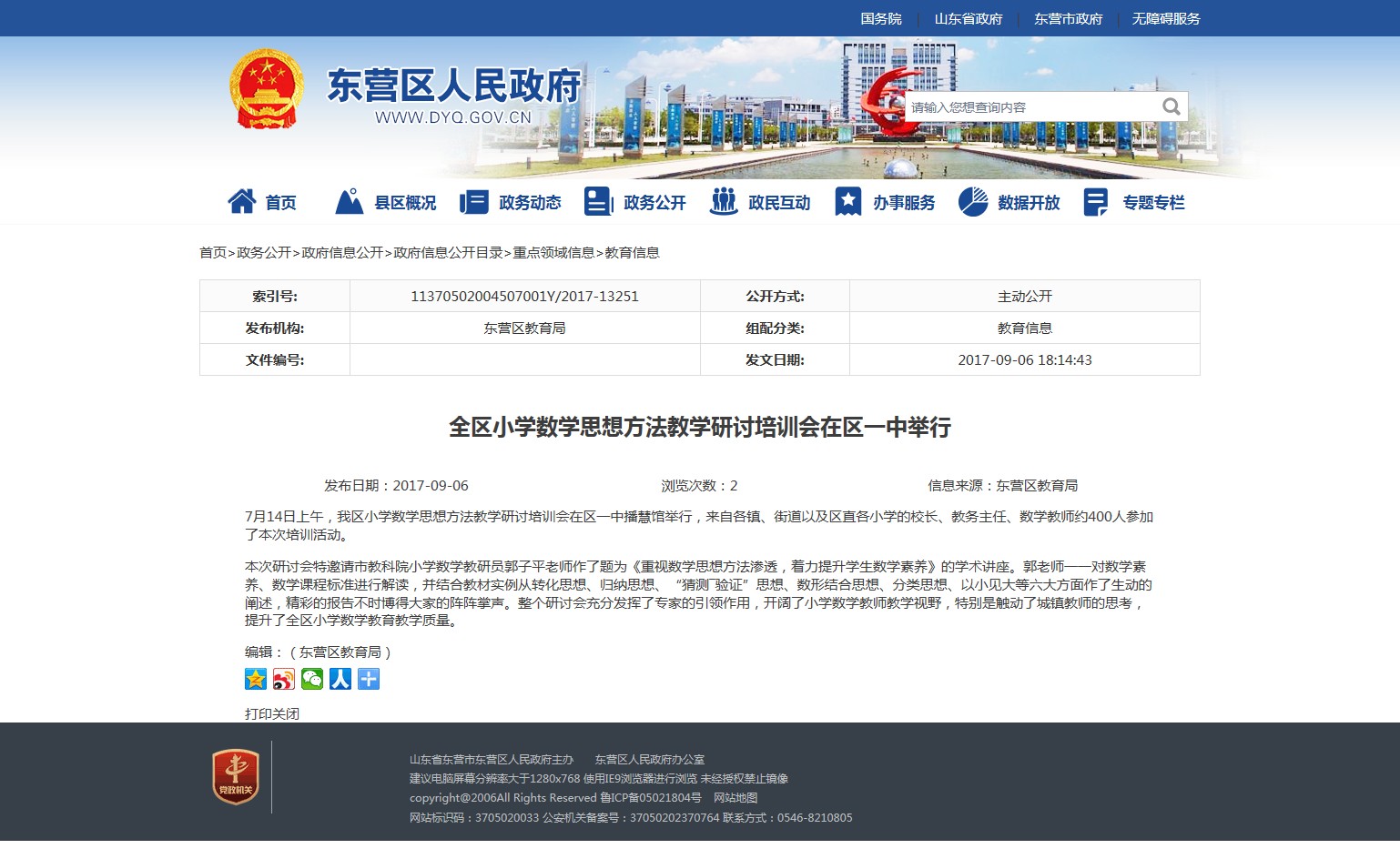Click the 网站地图 footer link
Screen dimensions: 1400x859
(x=736, y=798)
